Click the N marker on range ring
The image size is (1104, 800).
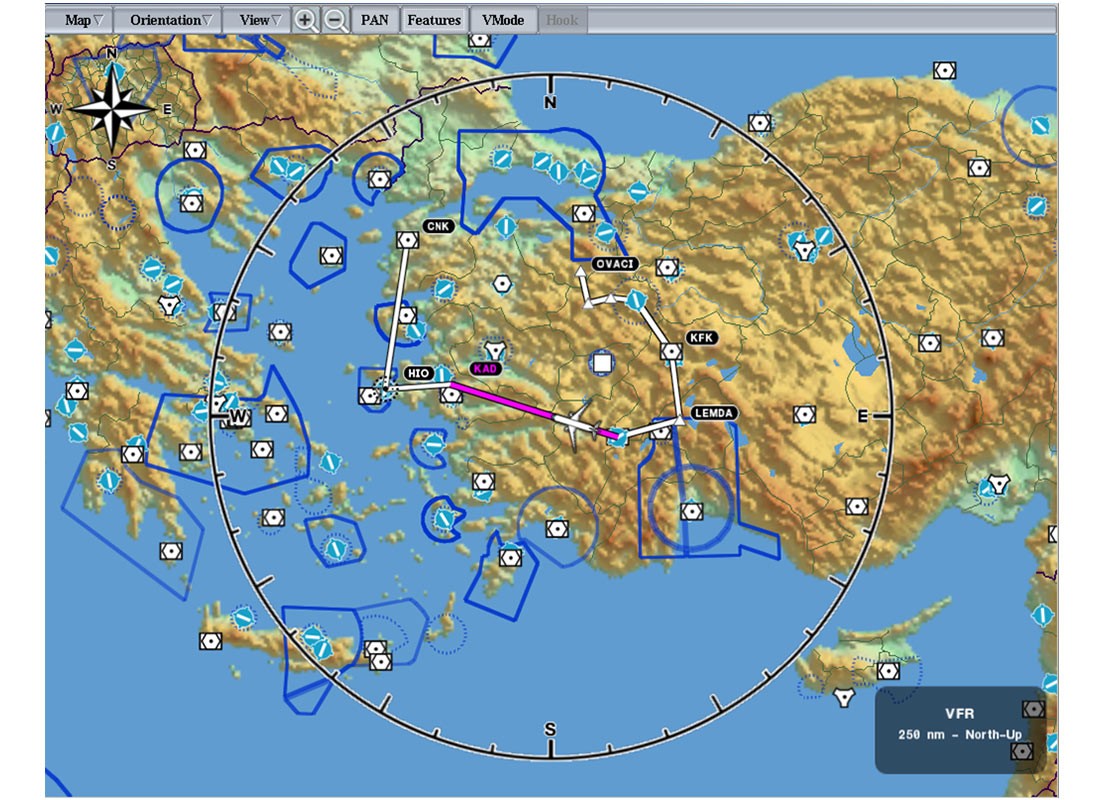click(x=550, y=103)
